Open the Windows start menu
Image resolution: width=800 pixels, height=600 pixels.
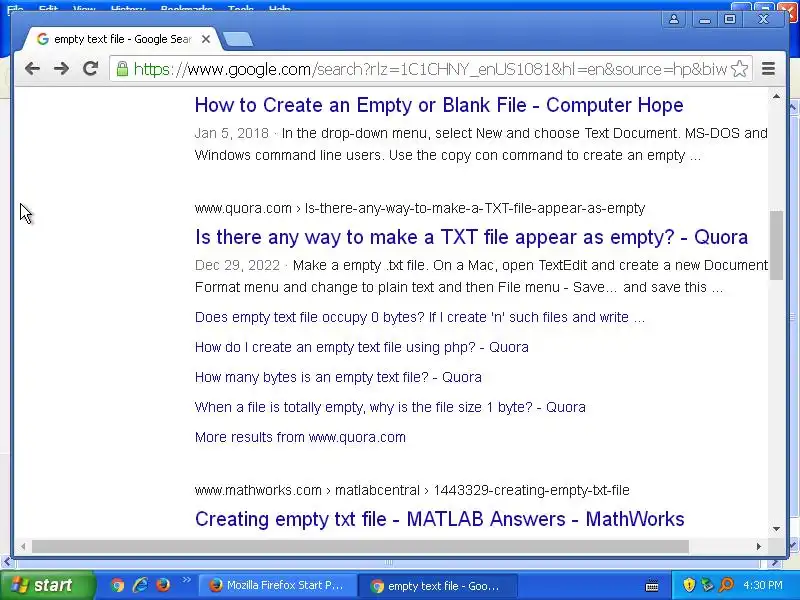[x=47, y=585]
